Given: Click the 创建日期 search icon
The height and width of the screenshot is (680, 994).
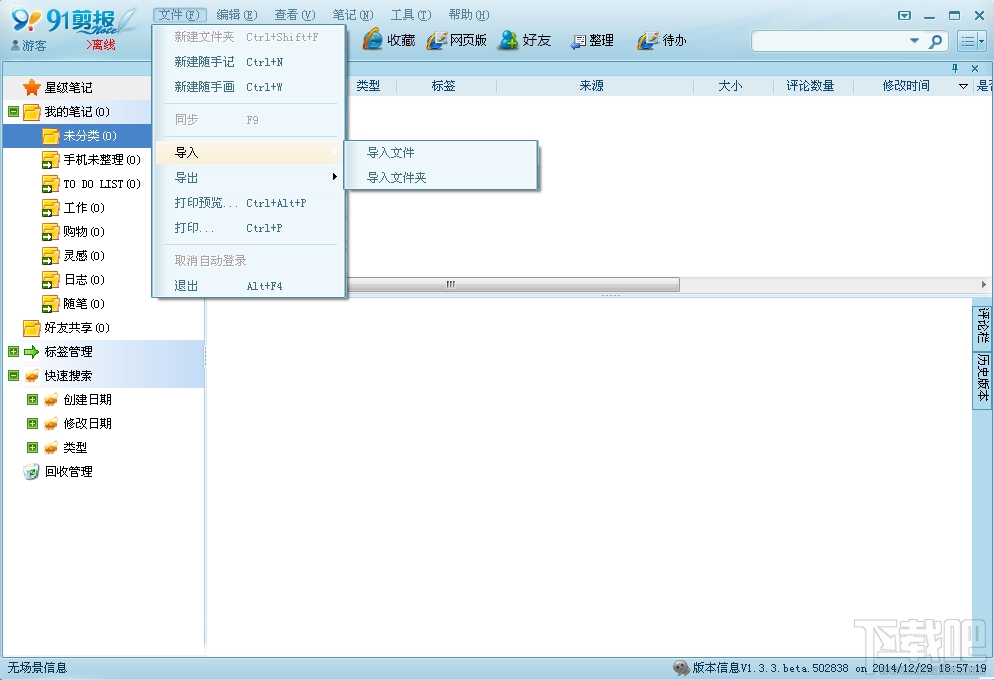Looking at the screenshot, I should (x=51, y=400).
